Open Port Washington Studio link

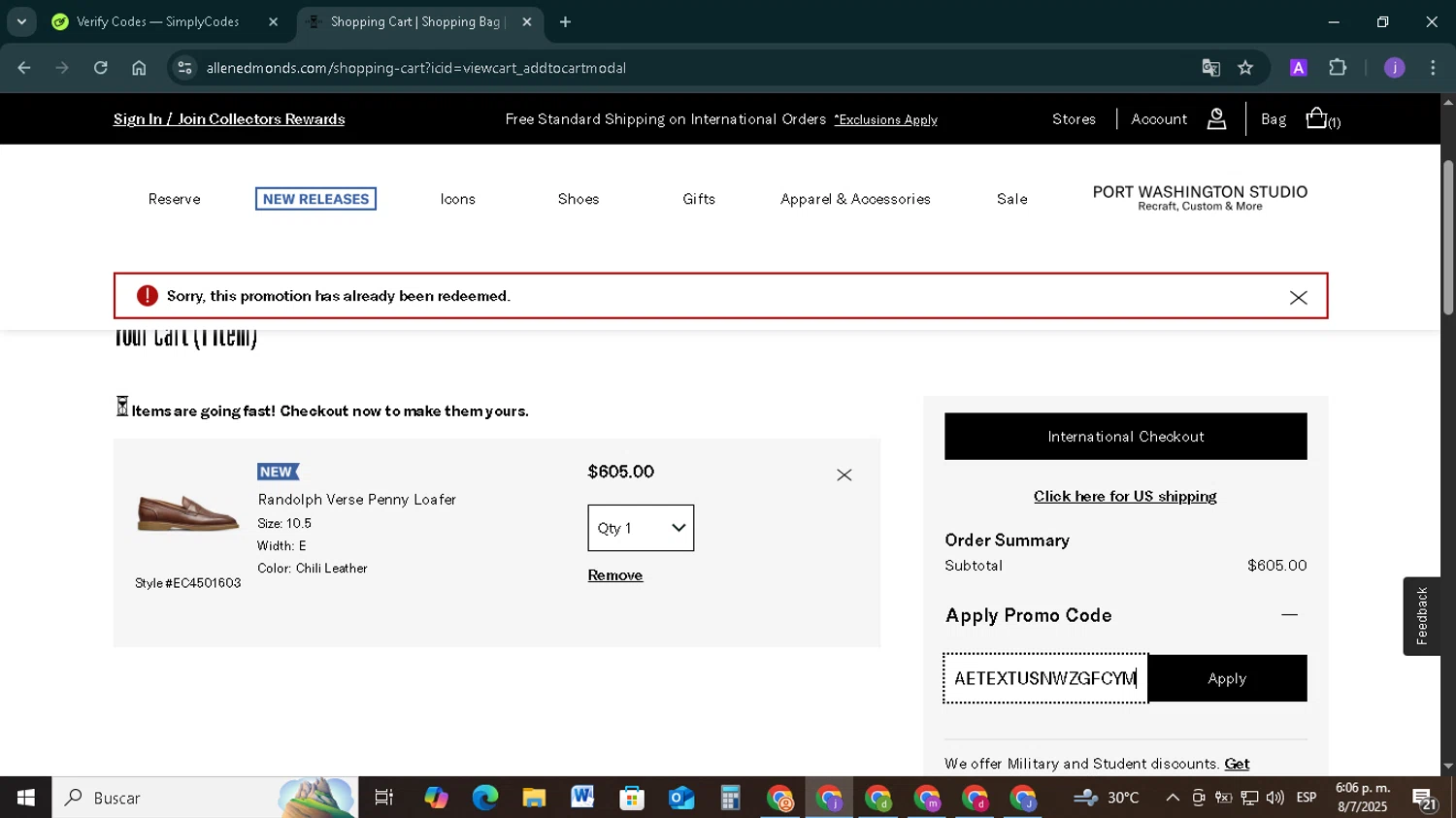pos(1200,198)
